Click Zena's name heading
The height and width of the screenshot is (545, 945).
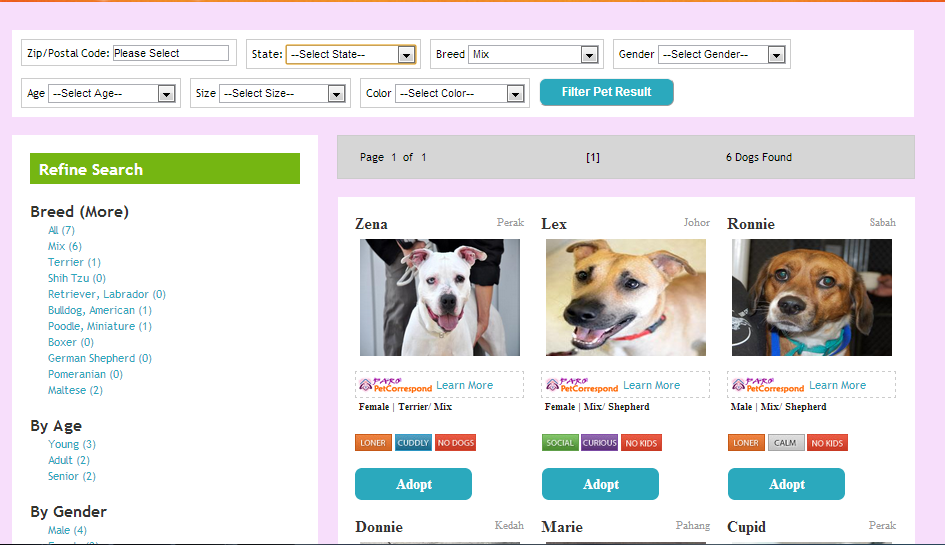coord(371,224)
